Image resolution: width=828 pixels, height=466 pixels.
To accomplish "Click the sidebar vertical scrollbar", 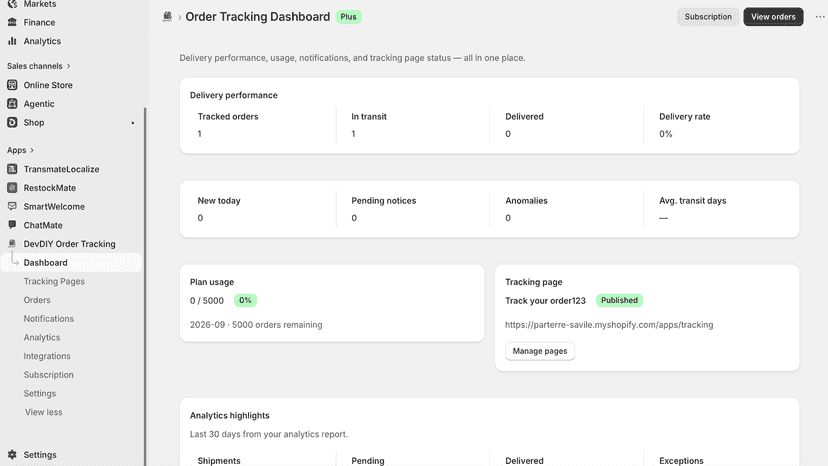I will pos(145,285).
